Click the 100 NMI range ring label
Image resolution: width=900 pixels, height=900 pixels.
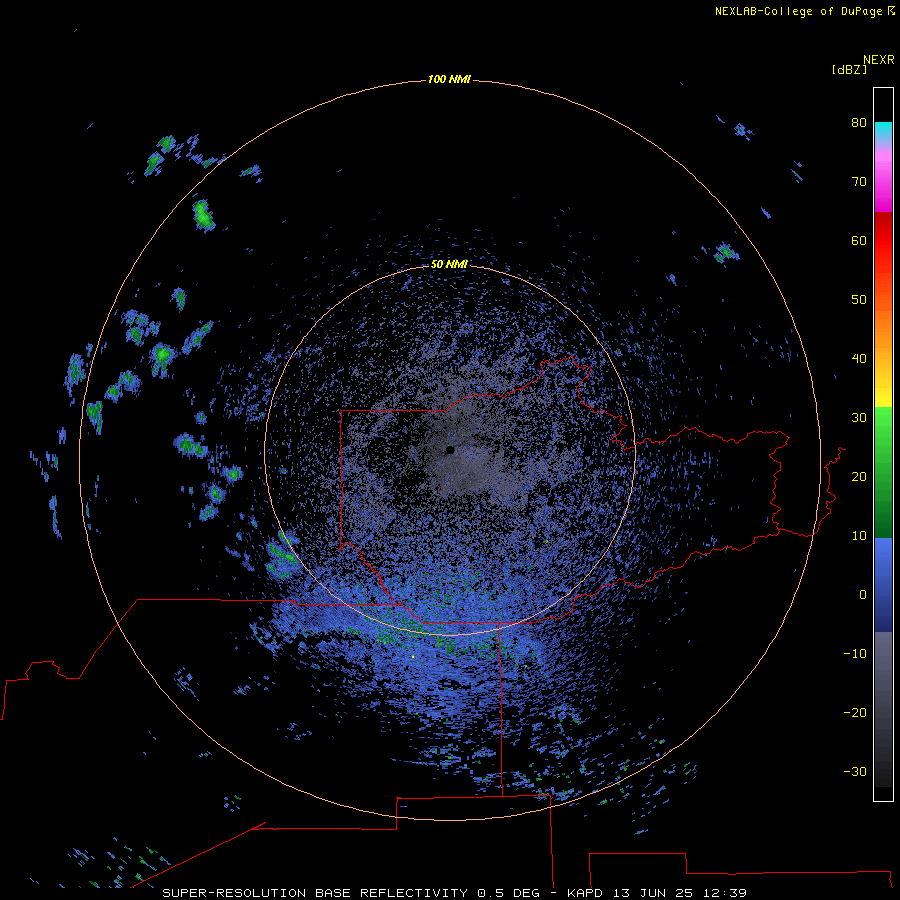click(x=449, y=79)
